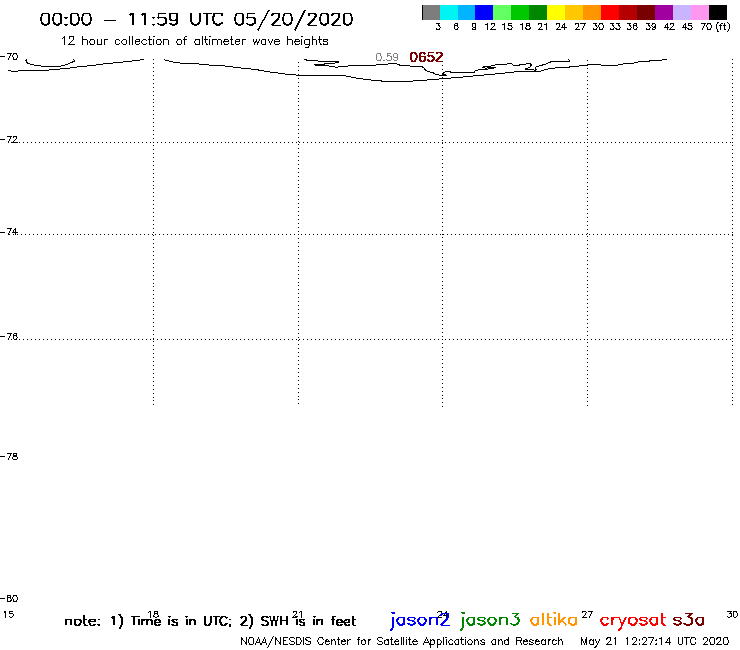Click the gray '0.59' wave height value
The width and height of the screenshot is (740, 650).
(x=387, y=58)
